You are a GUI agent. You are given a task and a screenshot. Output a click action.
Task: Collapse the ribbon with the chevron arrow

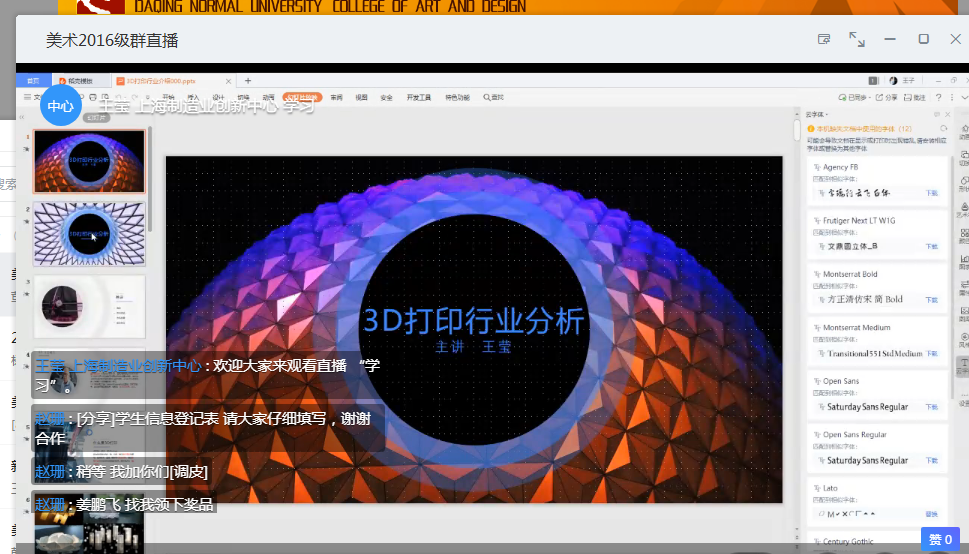(962, 97)
